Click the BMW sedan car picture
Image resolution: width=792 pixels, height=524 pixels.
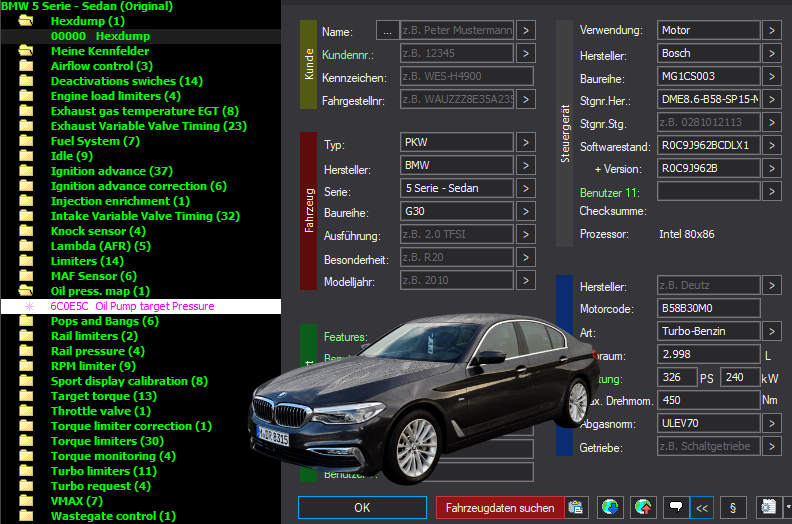click(424, 399)
